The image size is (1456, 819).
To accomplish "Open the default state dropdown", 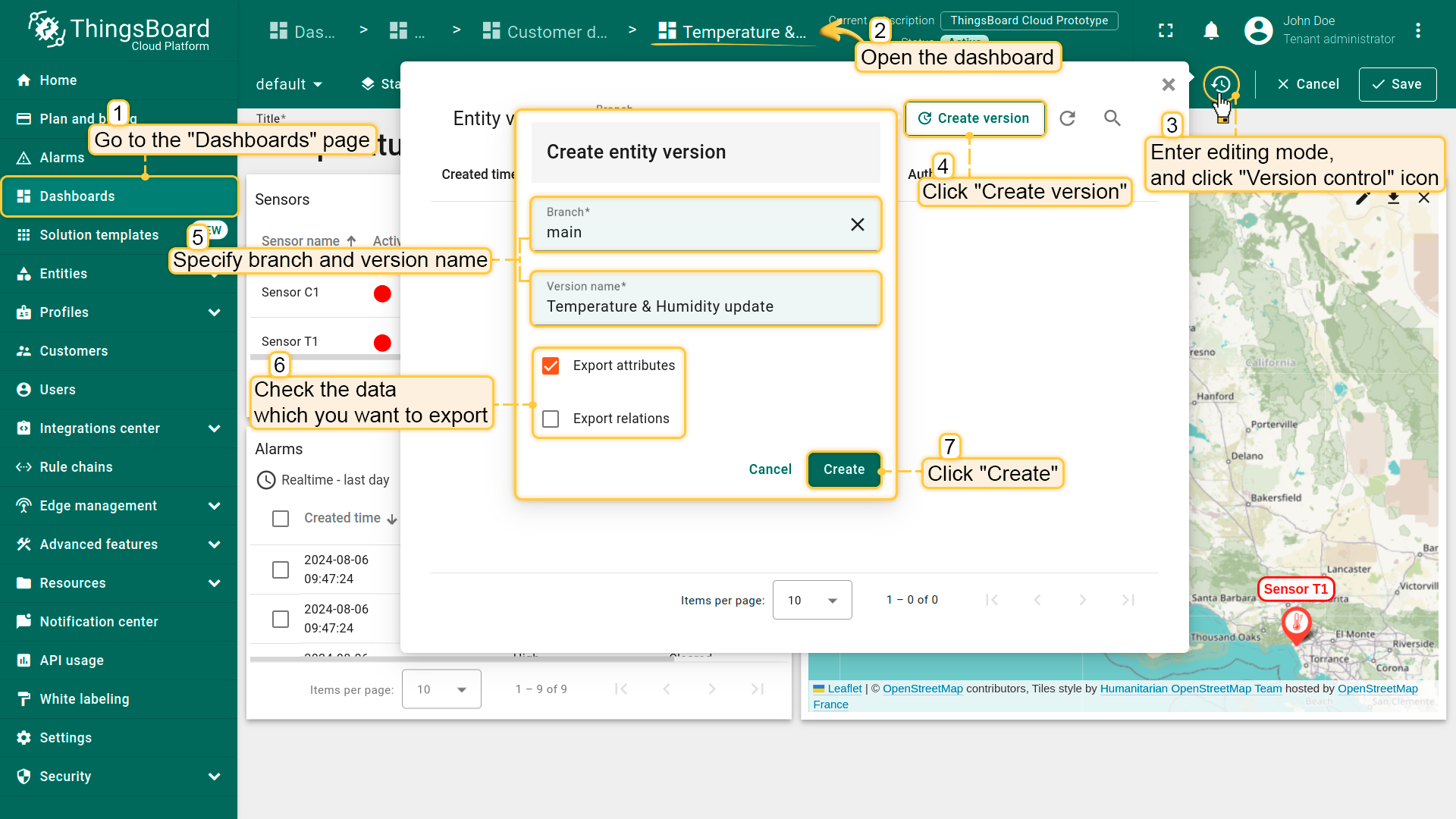I will pyautogui.click(x=289, y=84).
